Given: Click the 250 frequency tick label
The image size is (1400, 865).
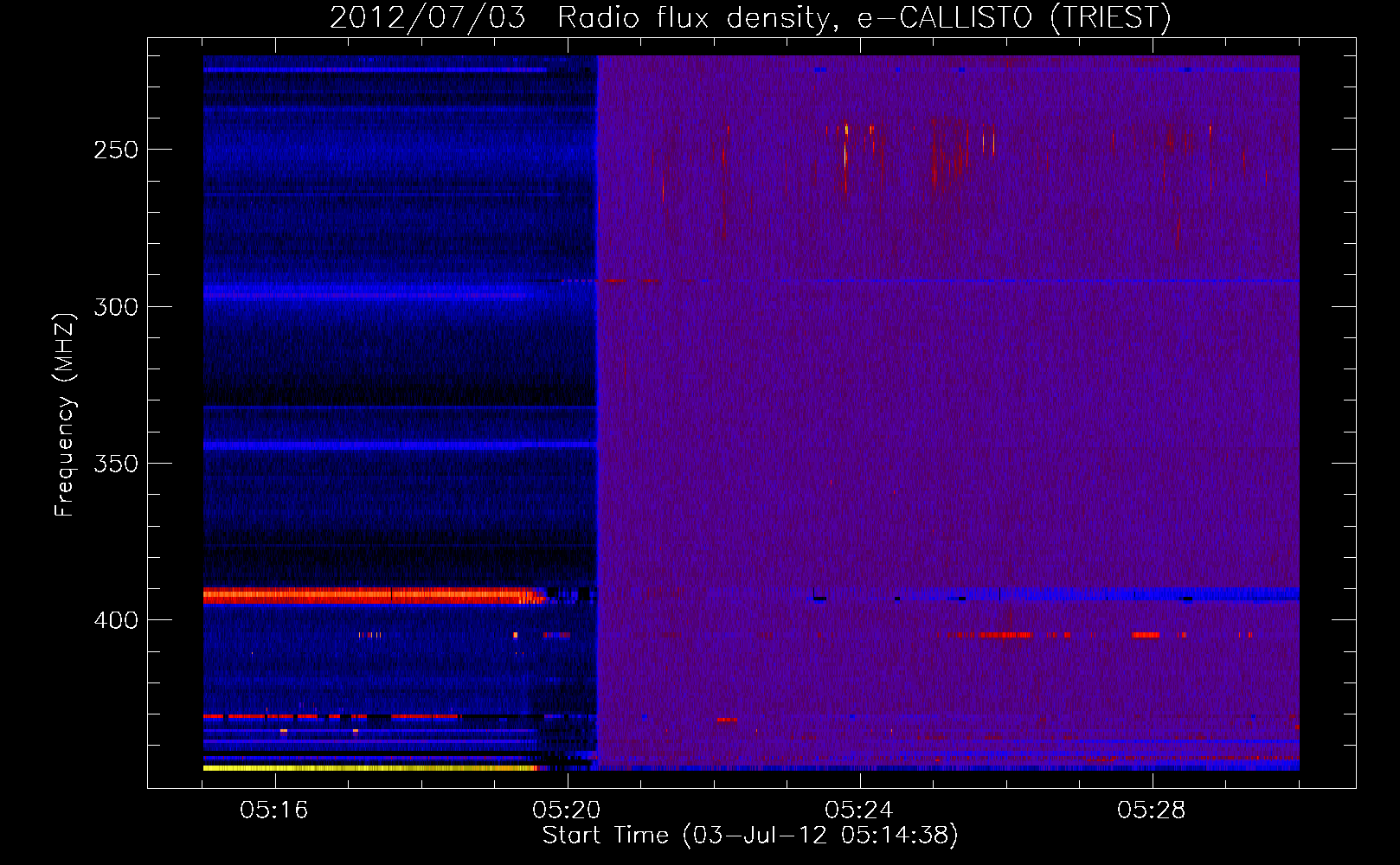Looking at the screenshot, I should pyautogui.click(x=116, y=150).
